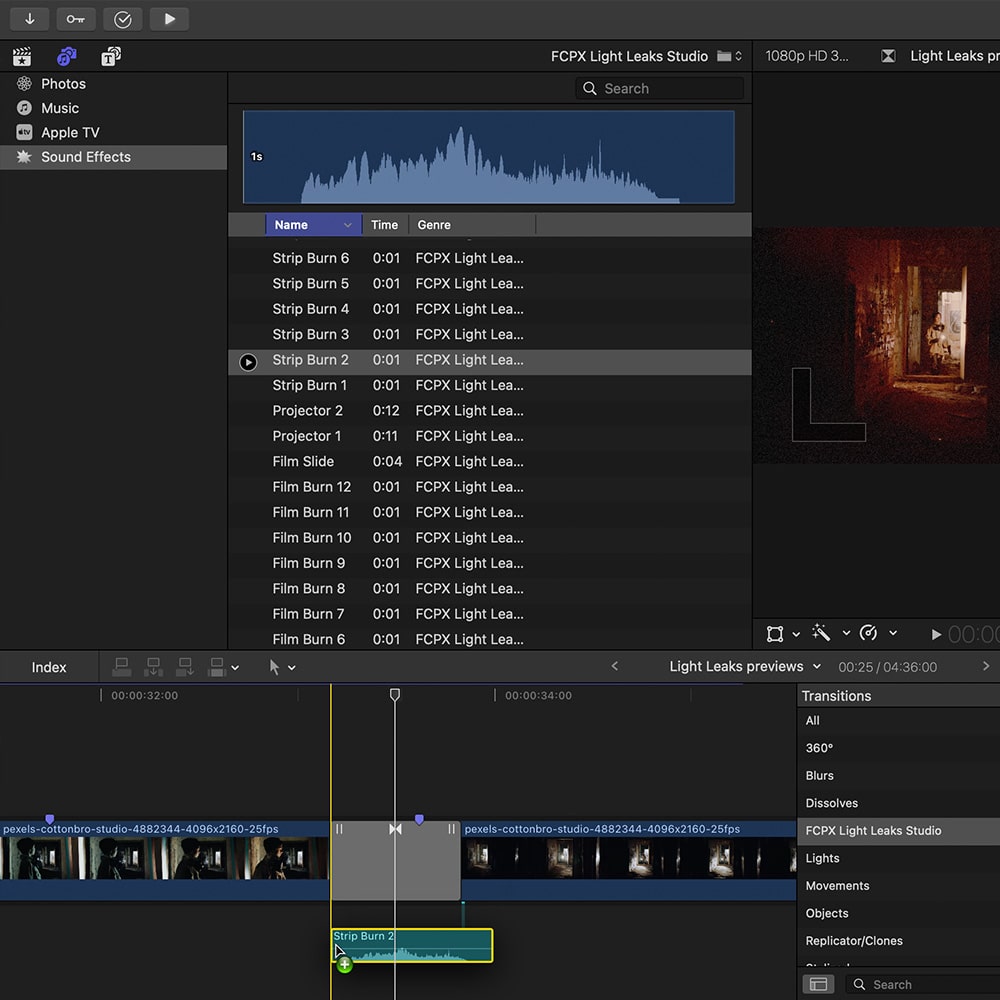Screen dimensions: 1000x1000
Task: Toggle the Titles and Generators sidebar
Action: [x=111, y=57]
